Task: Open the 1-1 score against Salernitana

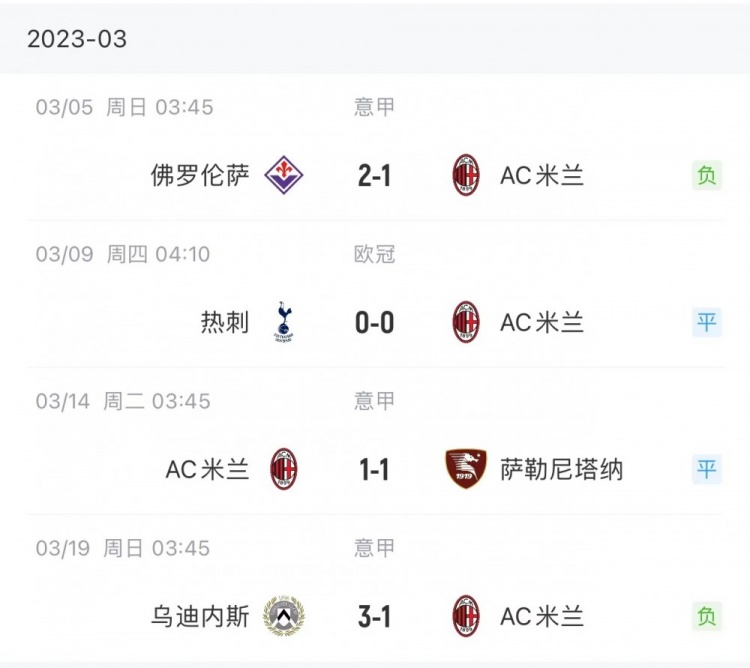Action: click(x=375, y=470)
